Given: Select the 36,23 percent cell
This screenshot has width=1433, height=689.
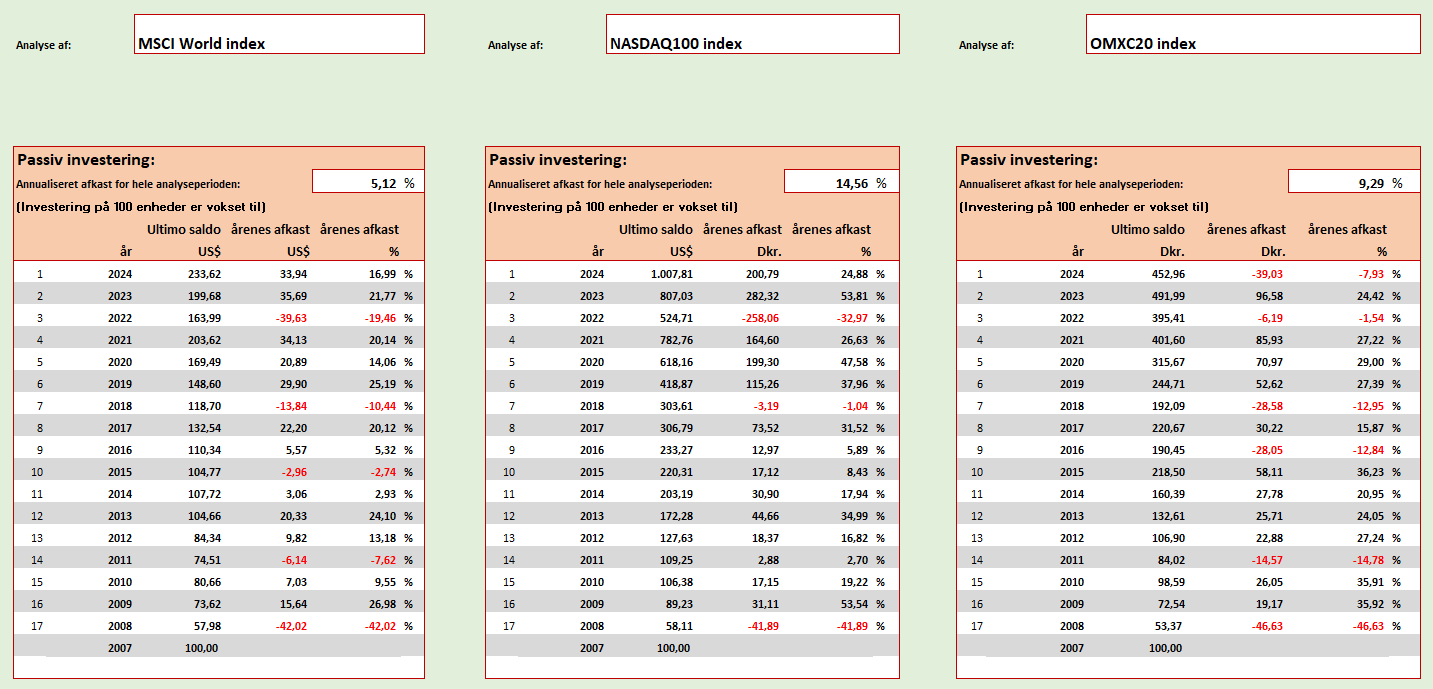Looking at the screenshot, I should click(1369, 472).
